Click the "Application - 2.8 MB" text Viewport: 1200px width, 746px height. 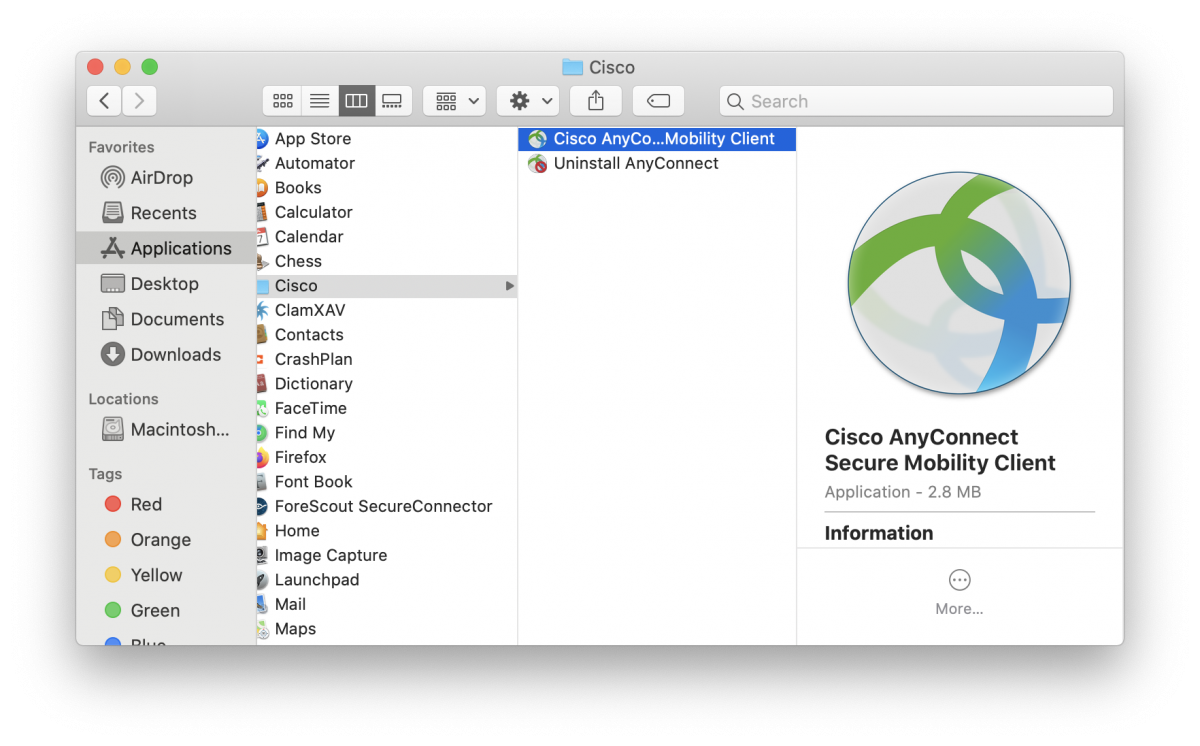902,492
